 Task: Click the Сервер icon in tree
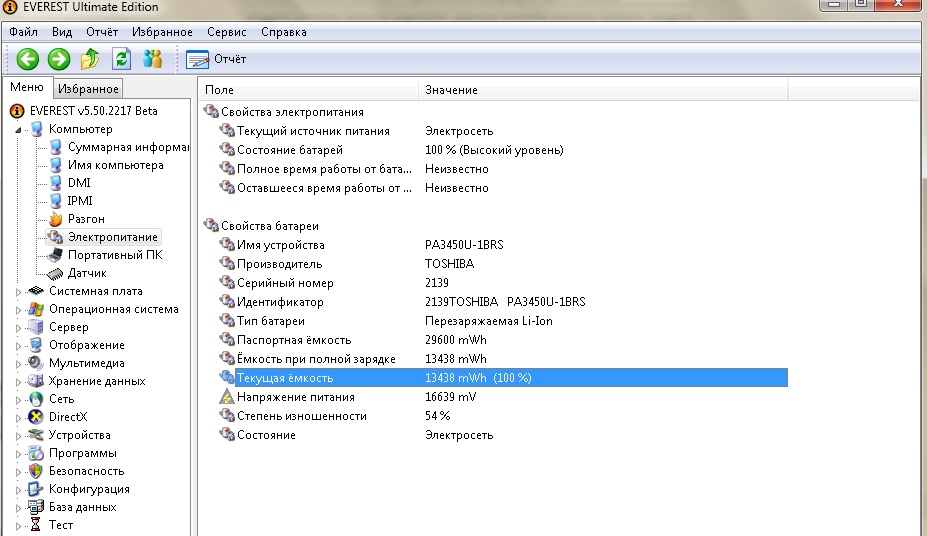click(36, 327)
